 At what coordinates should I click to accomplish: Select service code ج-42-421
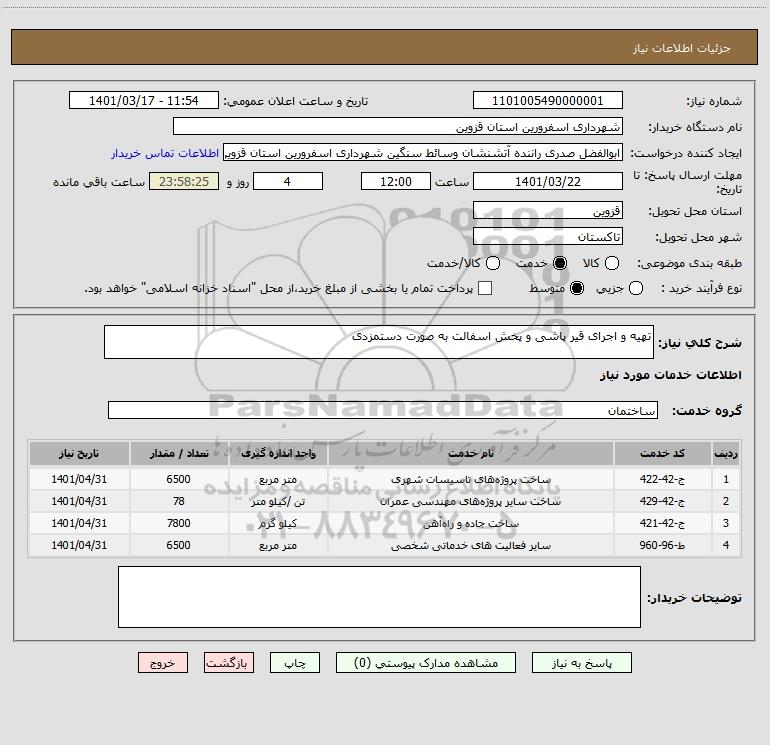[x=662, y=524]
